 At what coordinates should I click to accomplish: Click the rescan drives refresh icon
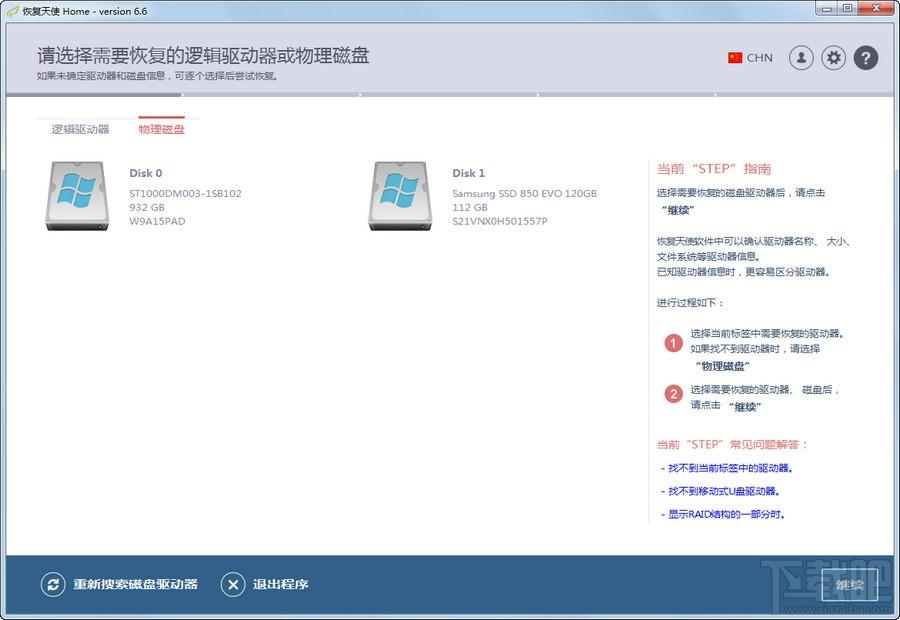(52, 585)
